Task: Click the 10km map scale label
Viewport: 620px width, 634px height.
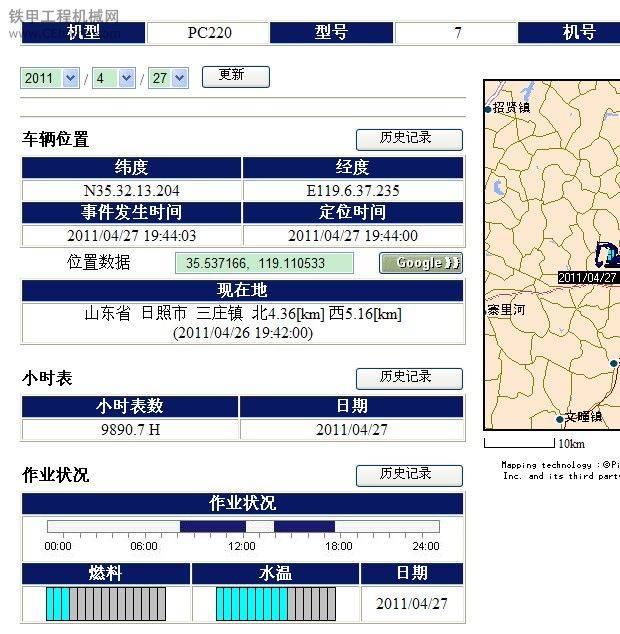Action: 571,444
